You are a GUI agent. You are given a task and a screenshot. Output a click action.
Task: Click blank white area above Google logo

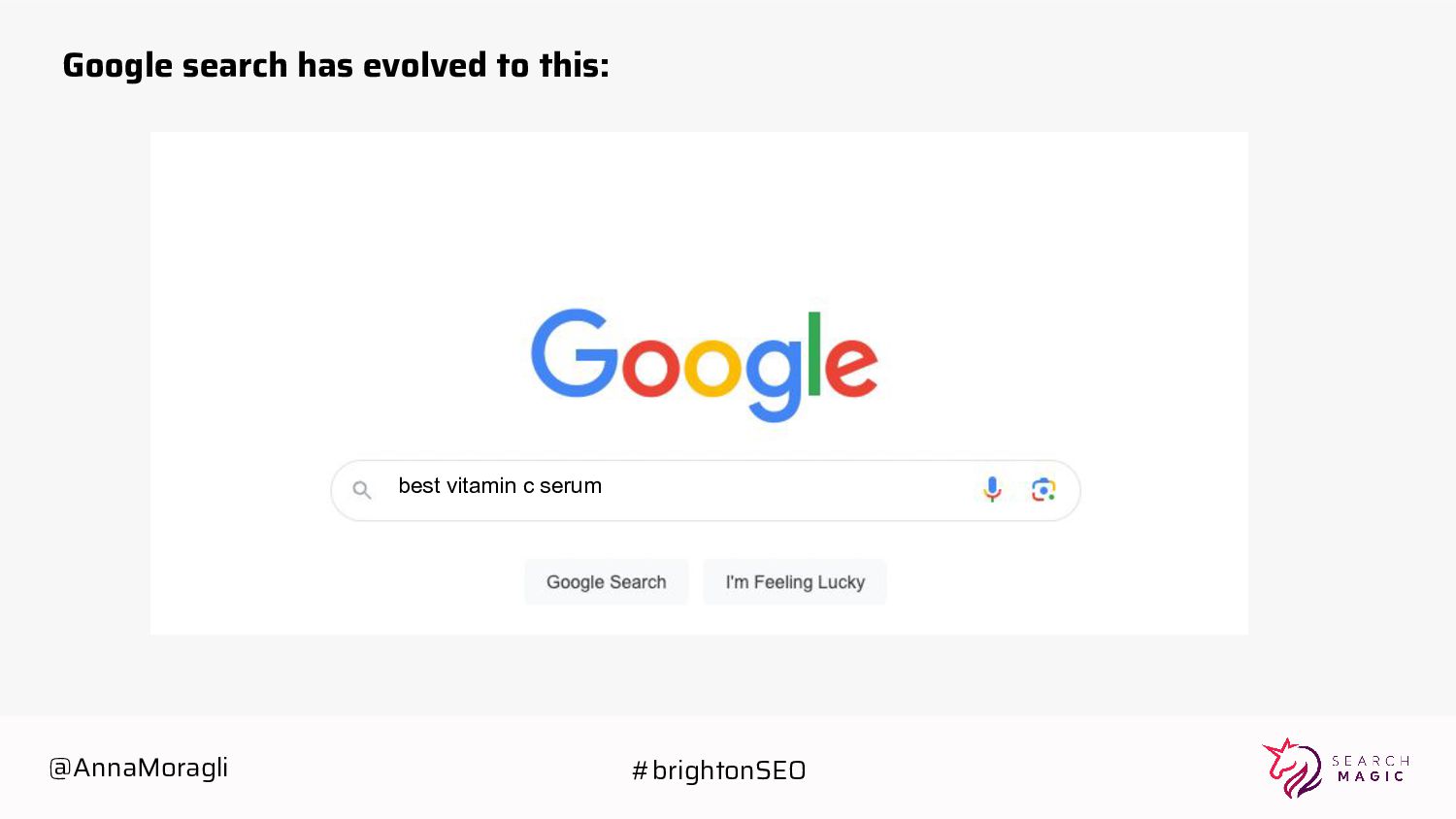pyautogui.click(x=699, y=213)
